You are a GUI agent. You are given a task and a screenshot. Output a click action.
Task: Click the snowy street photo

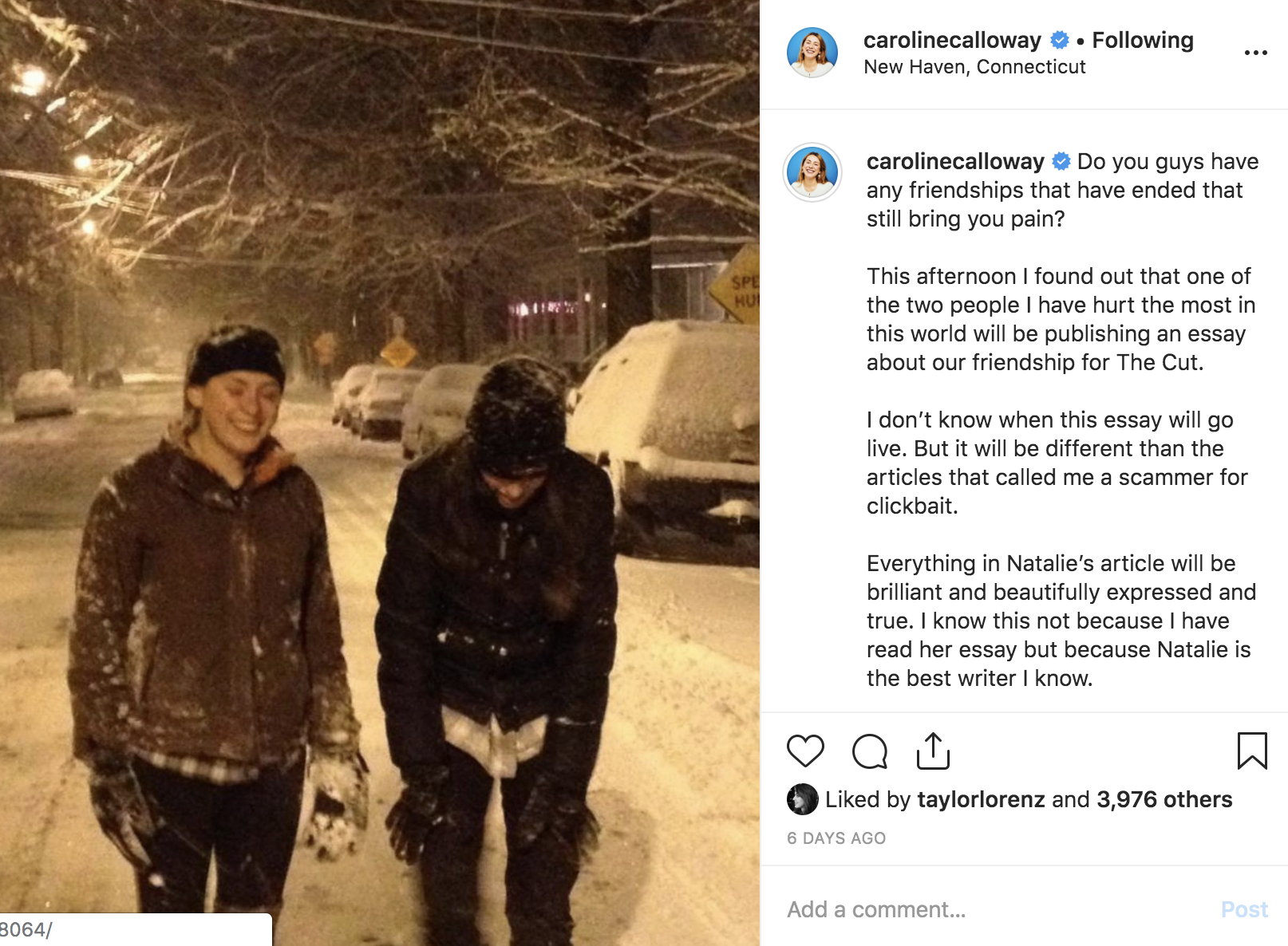point(380,473)
